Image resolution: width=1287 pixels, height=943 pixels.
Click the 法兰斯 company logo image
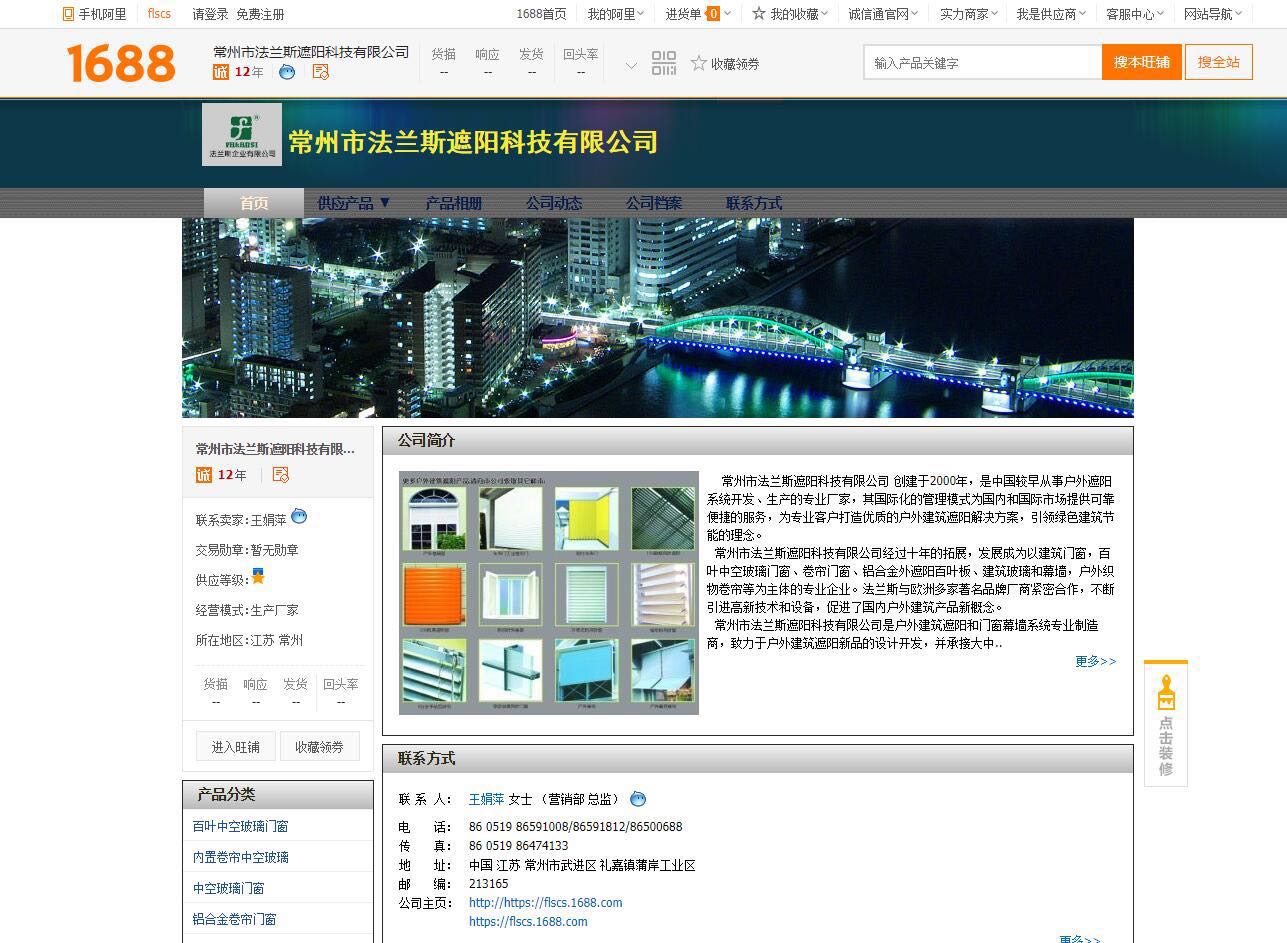click(242, 134)
